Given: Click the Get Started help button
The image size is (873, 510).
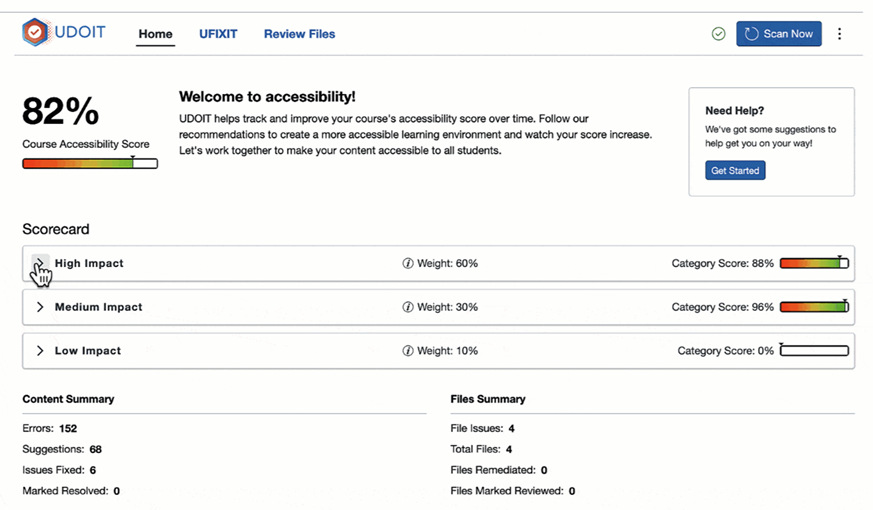Looking at the screenshot, I should click(735, 170).
